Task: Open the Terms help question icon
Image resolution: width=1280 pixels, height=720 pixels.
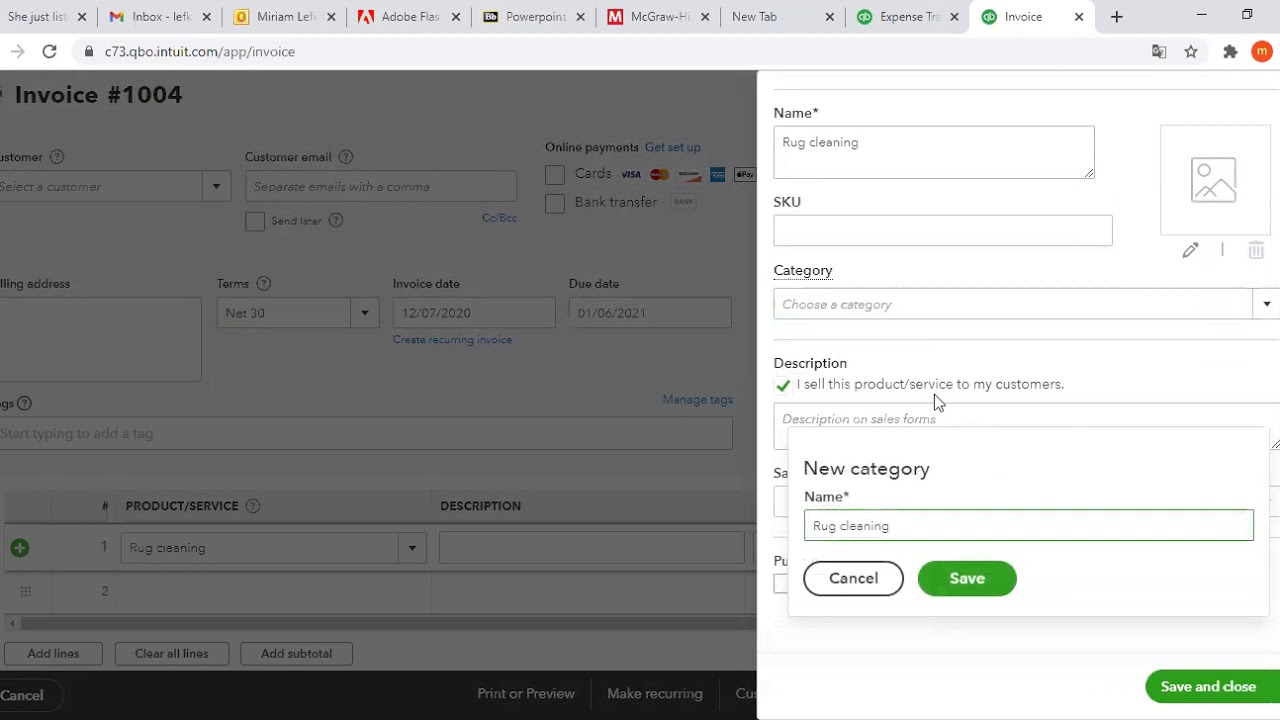Action: tap(264, 284)
